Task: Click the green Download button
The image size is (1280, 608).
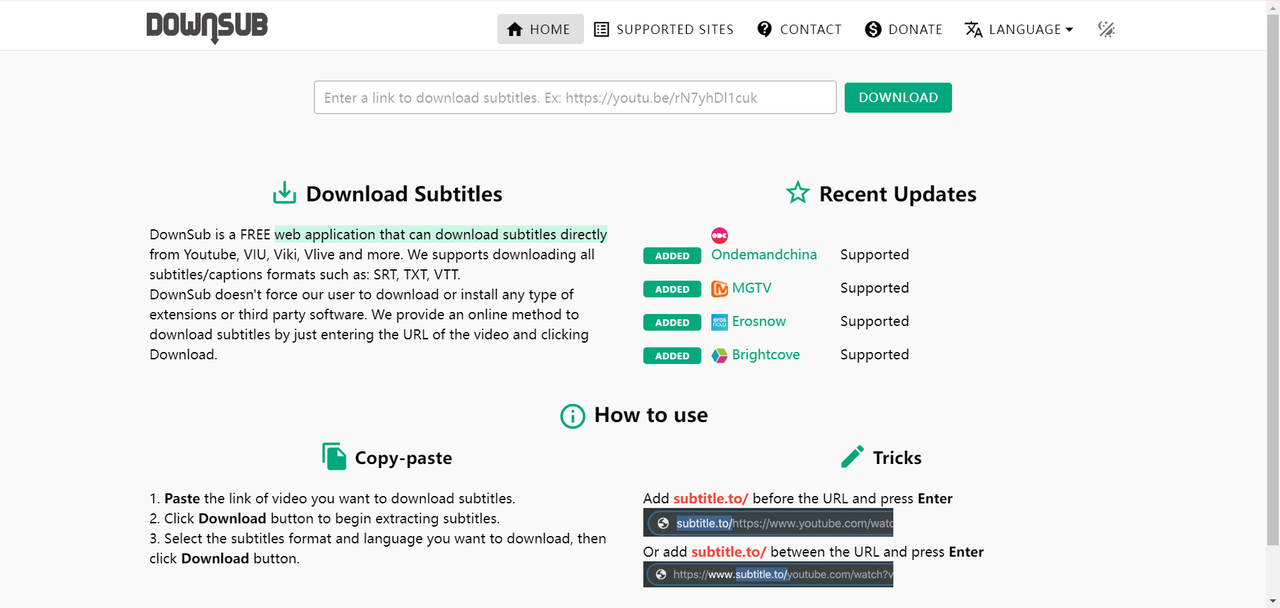Action: (898, 97)
